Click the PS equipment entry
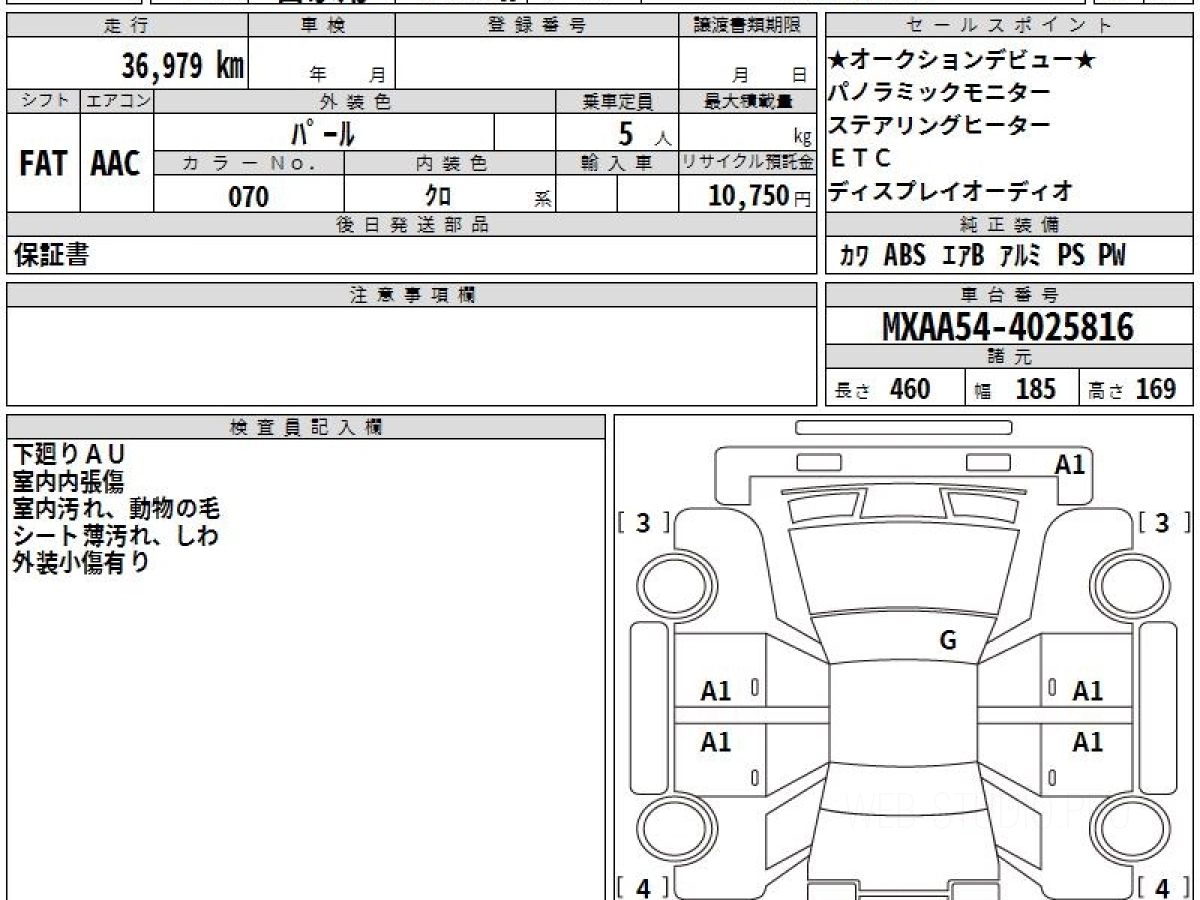Viewport: 1200px width, 900px height. pyautogui.click(x=1071, y=255)
